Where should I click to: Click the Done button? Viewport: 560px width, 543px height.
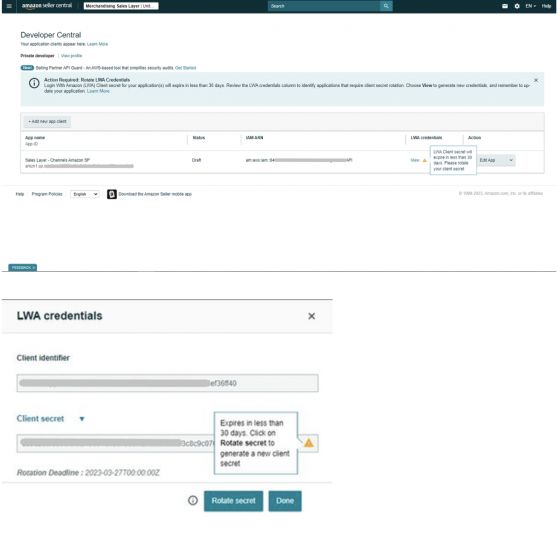285,501
